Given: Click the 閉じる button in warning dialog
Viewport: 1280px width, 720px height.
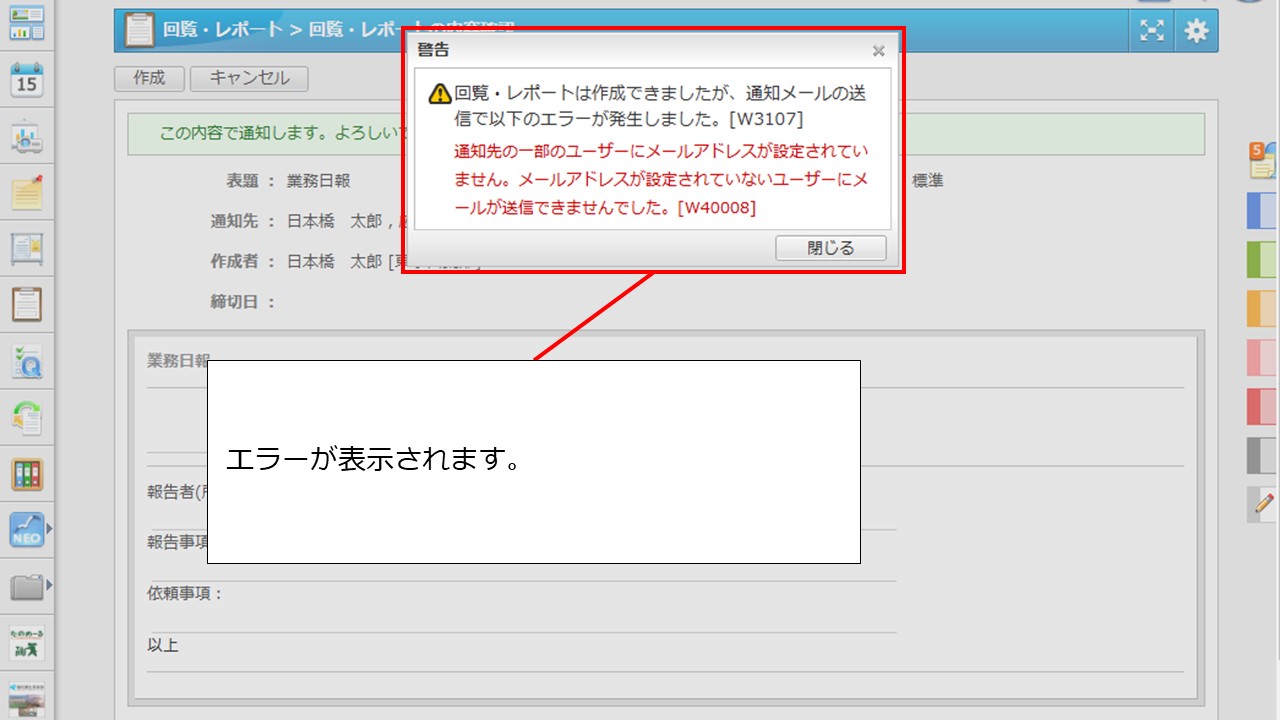Looking at the screenshot, I should [831, 248].
